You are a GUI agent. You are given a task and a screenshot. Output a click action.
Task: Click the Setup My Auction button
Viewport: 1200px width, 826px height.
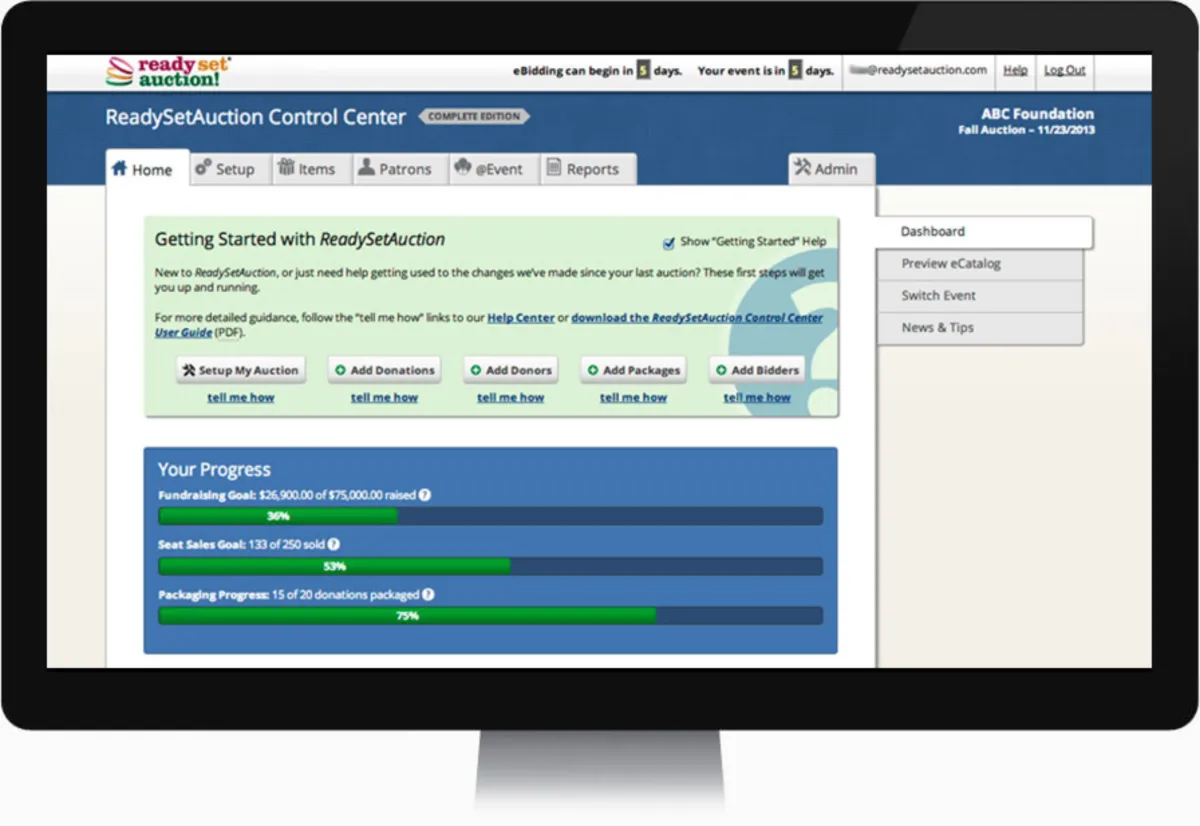click(241, 370)
